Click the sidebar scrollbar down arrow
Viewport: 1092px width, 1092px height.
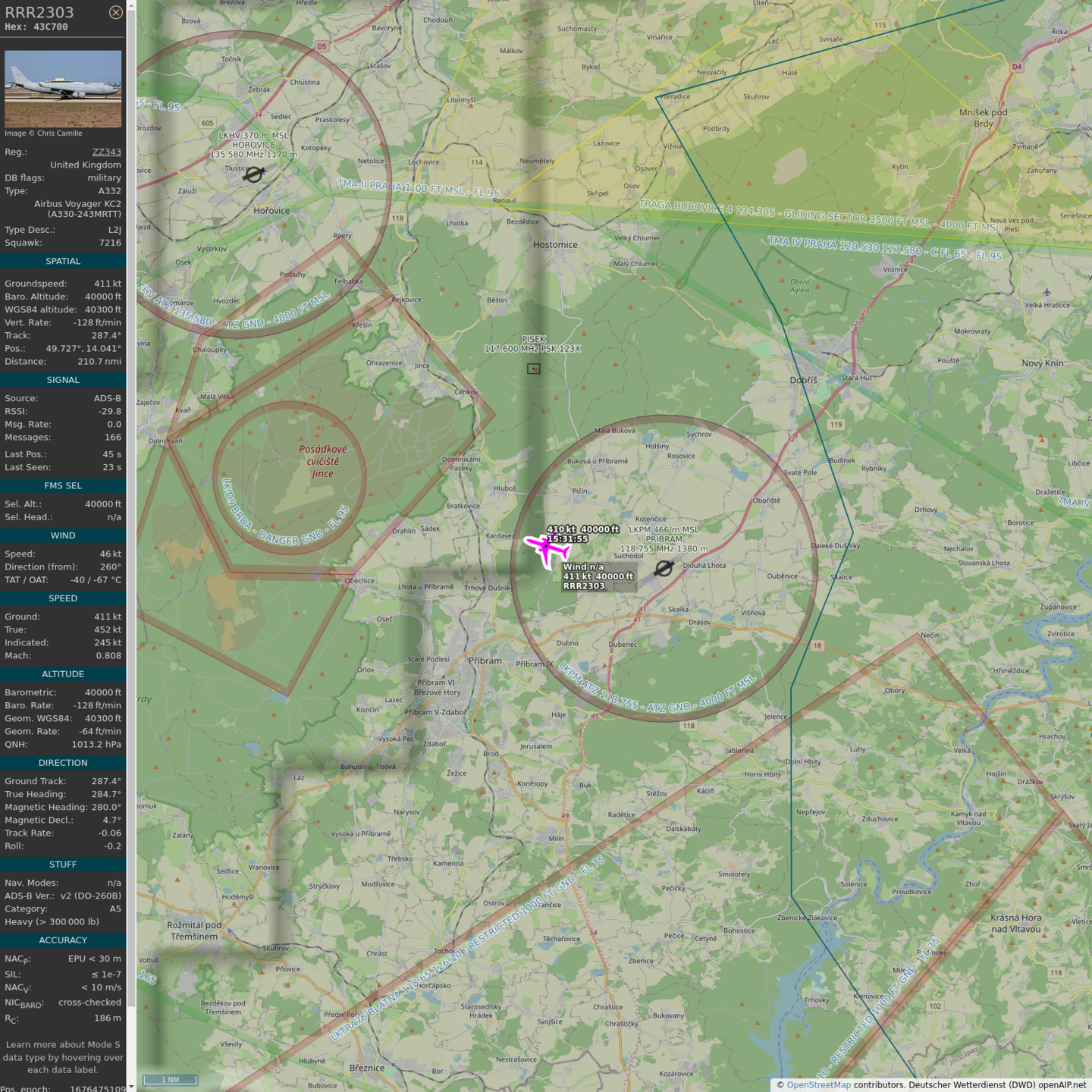coord(131,1087)
